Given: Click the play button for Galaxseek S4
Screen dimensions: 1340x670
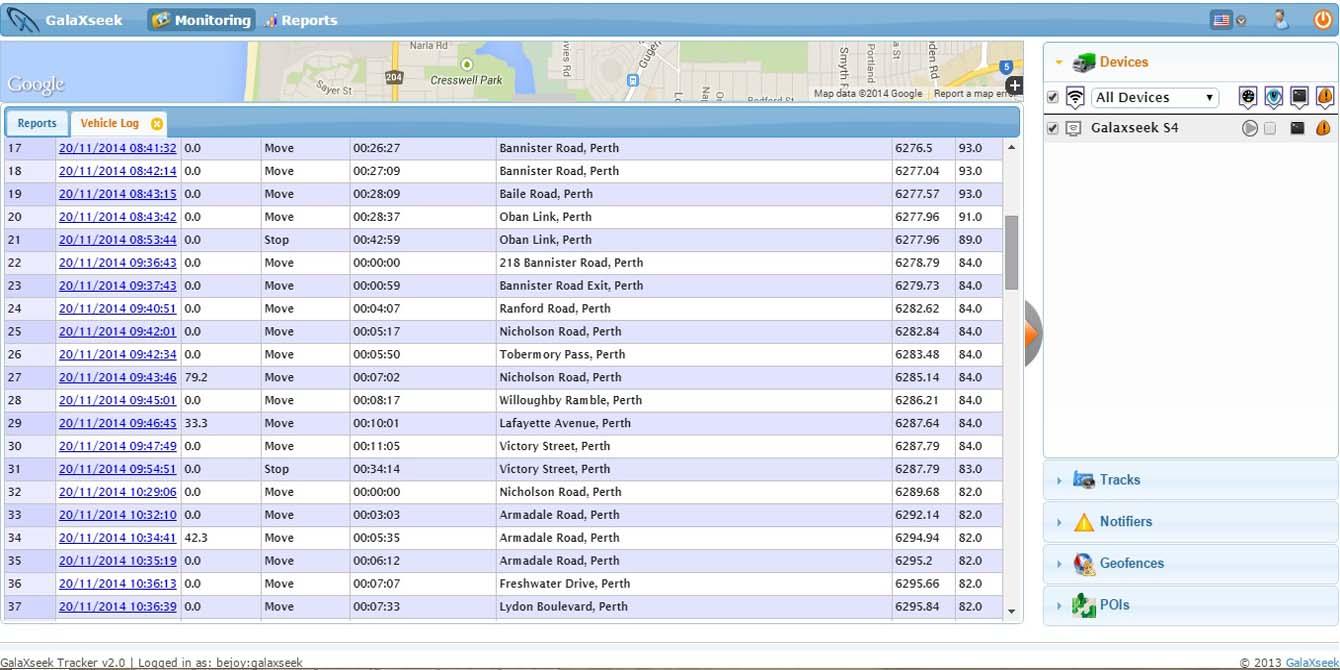Looking at the screenshot, I should 1250,128.
